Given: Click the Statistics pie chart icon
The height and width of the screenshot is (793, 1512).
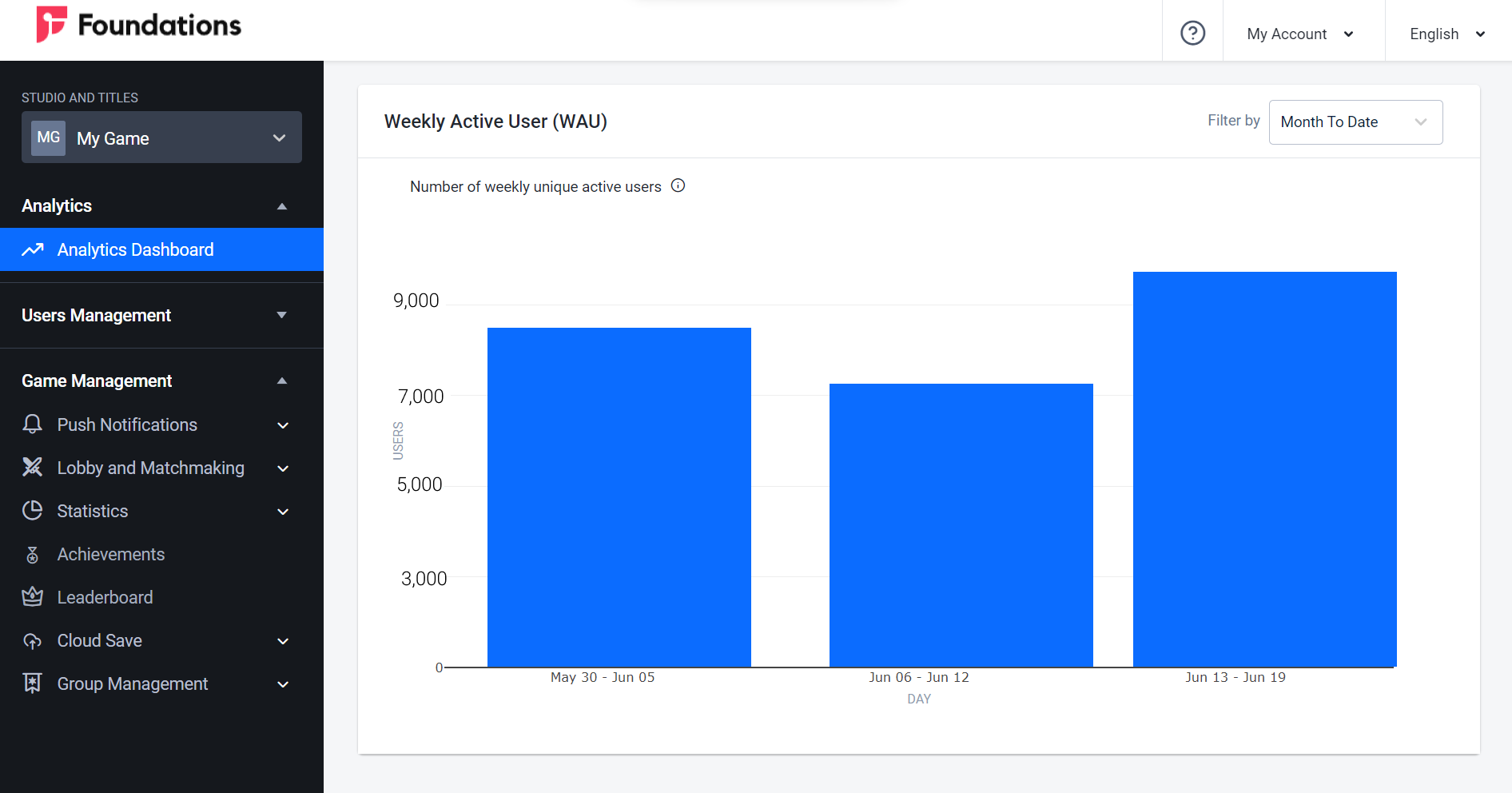Looking at the screenshot, I should (x=32, y=511).
